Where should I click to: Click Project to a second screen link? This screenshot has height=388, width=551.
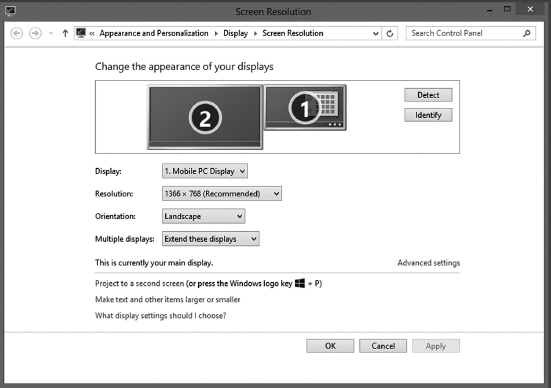tap(140, 284)
